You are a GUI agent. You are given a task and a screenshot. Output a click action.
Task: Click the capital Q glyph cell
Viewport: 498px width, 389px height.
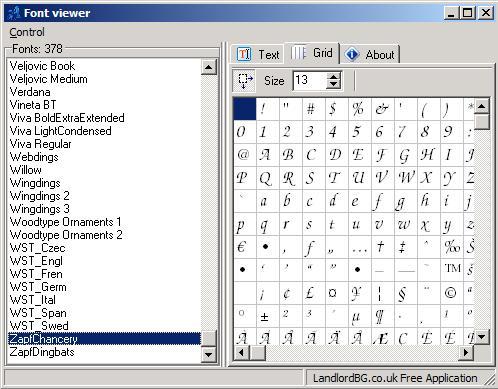coord(268,178)
